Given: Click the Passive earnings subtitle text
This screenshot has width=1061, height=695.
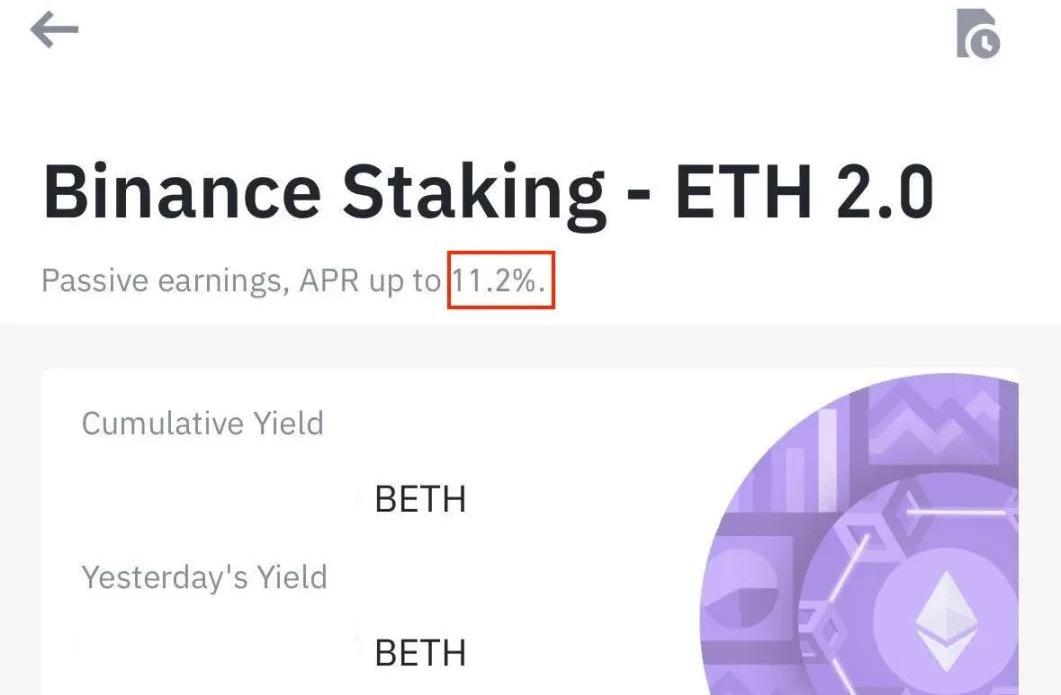Looking at the screenshot, I should [x=240, y=281].
